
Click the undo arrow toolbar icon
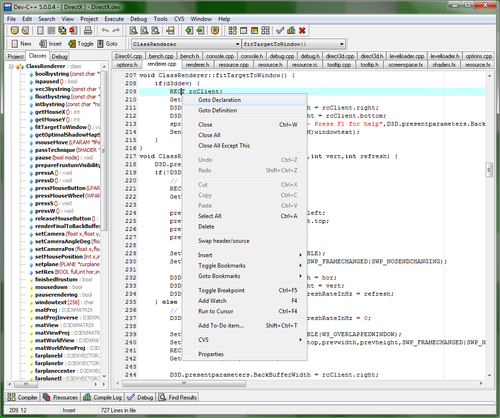pos(105,31)
